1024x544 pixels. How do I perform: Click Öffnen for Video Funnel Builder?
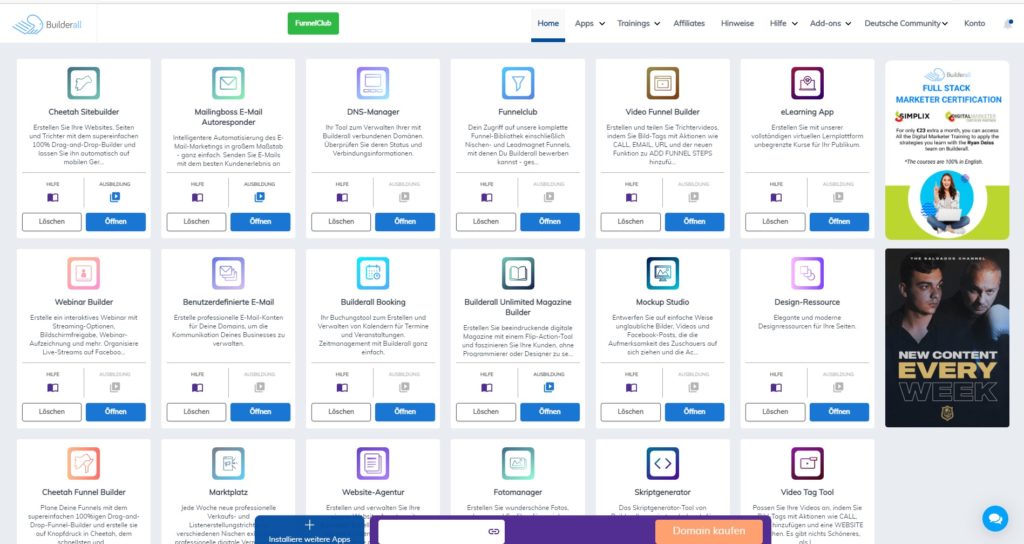[x=694, y=221]
